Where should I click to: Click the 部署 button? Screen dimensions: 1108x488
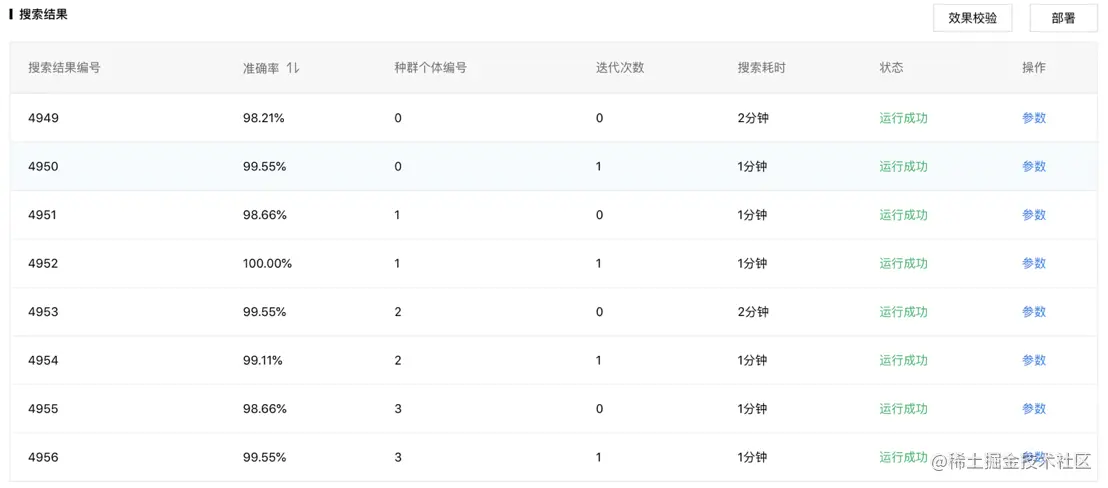coord(1063,18)
